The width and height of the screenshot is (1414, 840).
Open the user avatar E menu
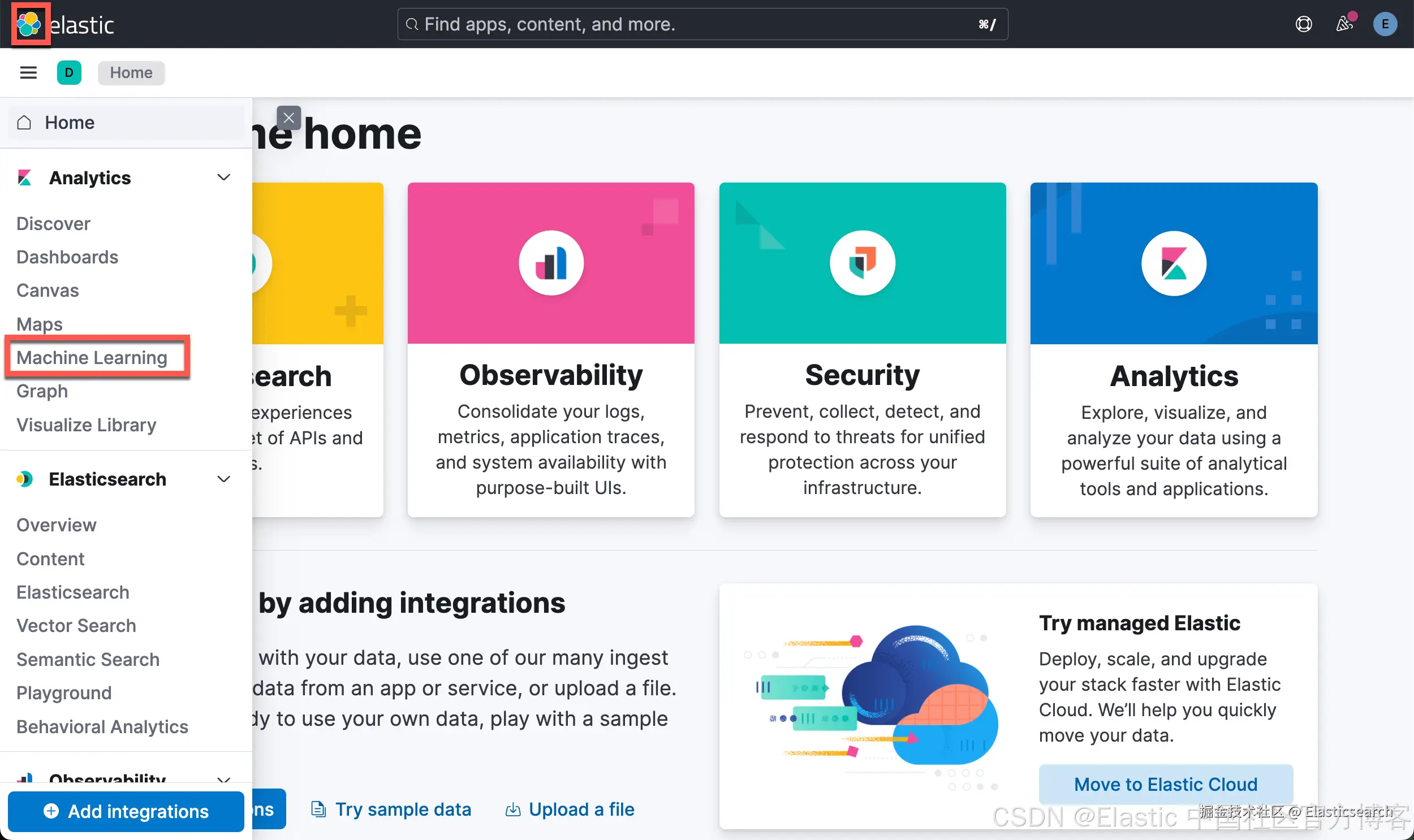[x=1385, y=24]
